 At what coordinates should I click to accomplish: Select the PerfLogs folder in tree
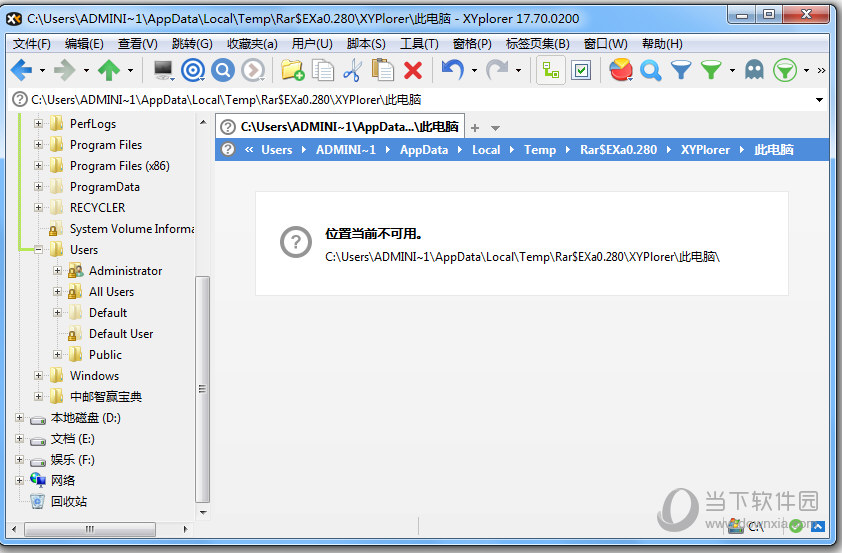(x=92, y=124)
